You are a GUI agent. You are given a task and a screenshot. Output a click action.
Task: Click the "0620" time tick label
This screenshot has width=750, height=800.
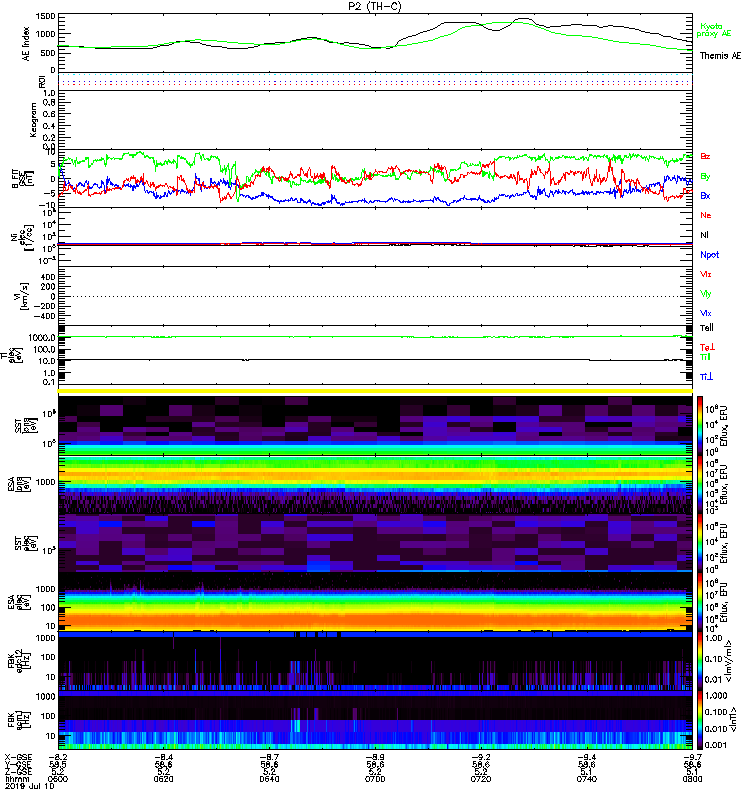[163, 779]
